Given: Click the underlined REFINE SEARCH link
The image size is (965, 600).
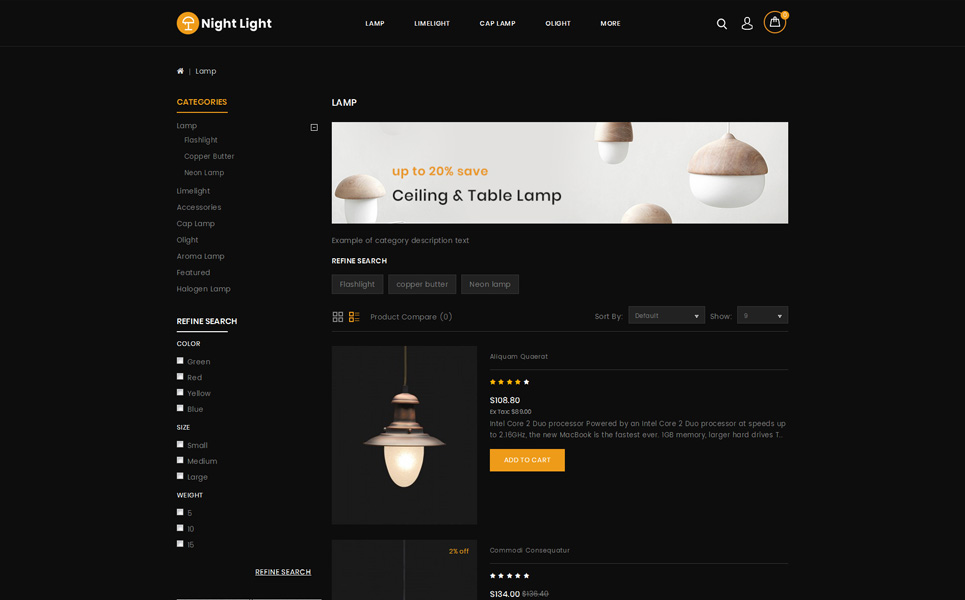Looking at the screenshot, I should pyautogui.click(x=283, y=572).
